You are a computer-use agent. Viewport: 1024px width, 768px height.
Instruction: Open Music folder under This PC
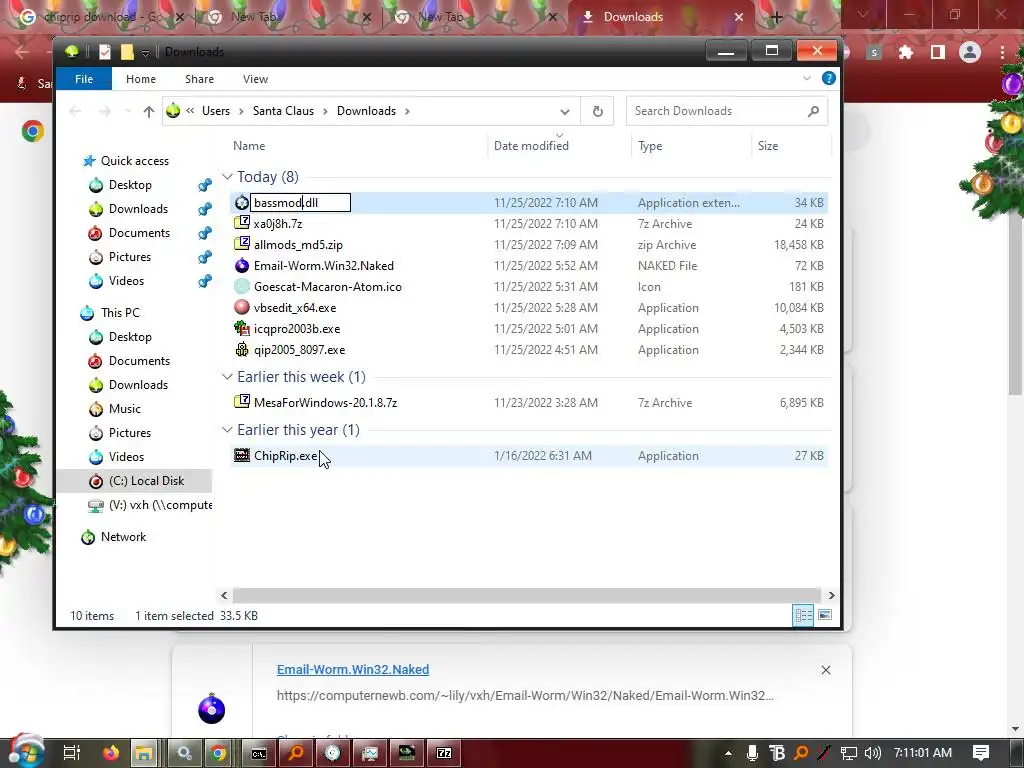124,409
